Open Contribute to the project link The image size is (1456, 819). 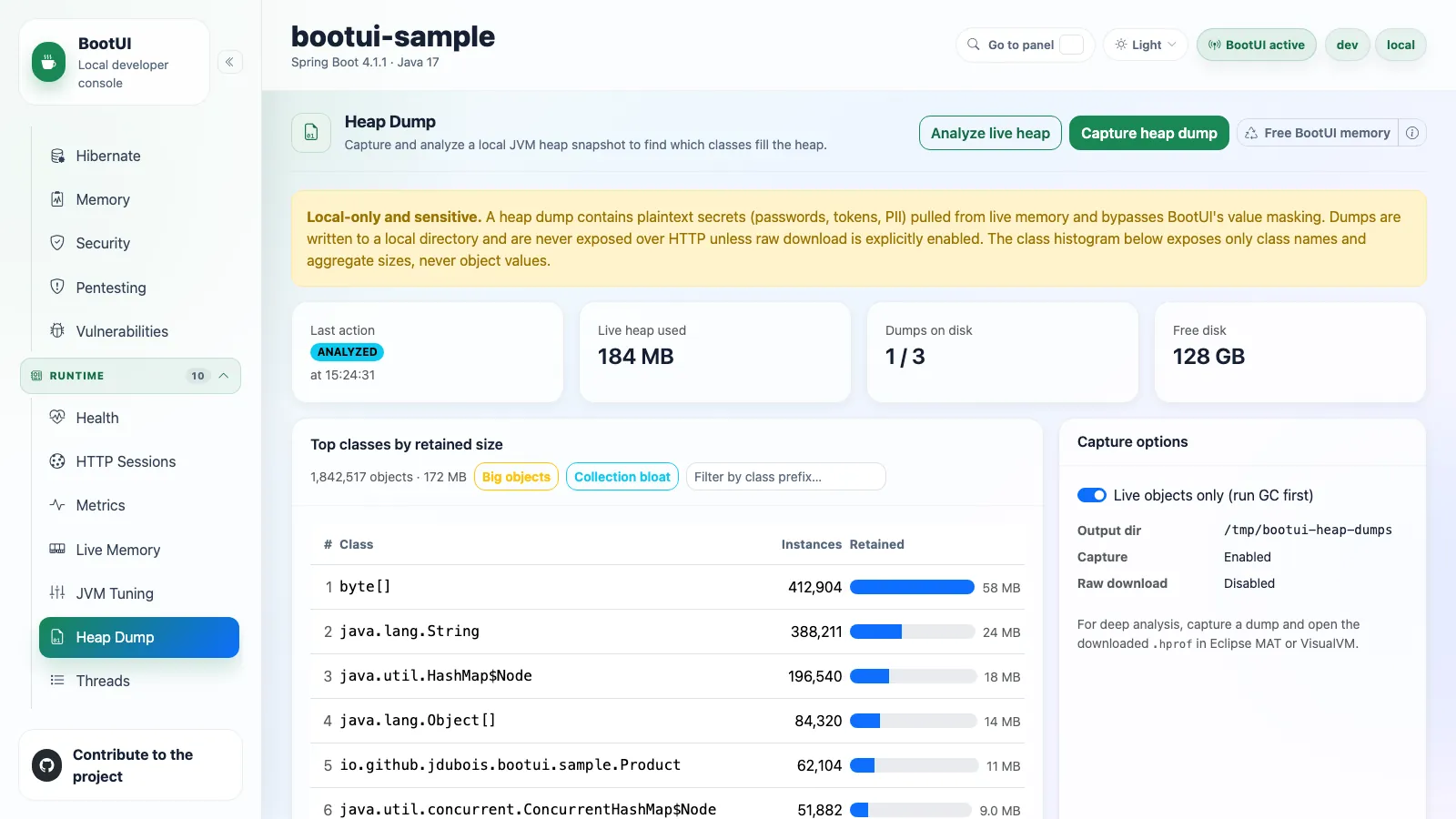131,765
